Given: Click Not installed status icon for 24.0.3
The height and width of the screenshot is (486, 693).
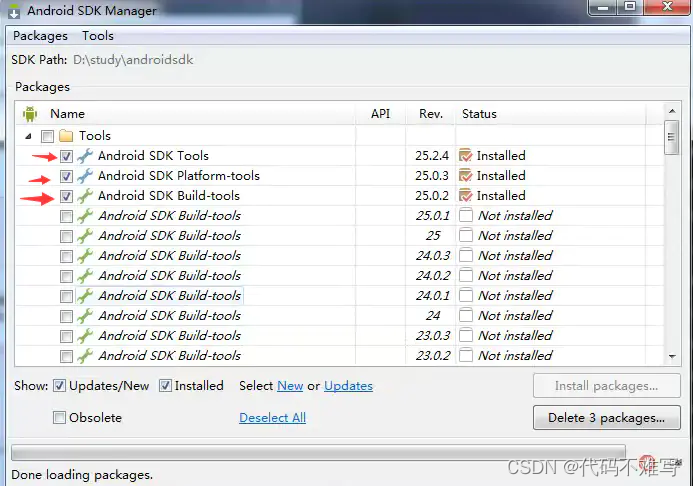Looking at the screenshot, I should point(465,255).
